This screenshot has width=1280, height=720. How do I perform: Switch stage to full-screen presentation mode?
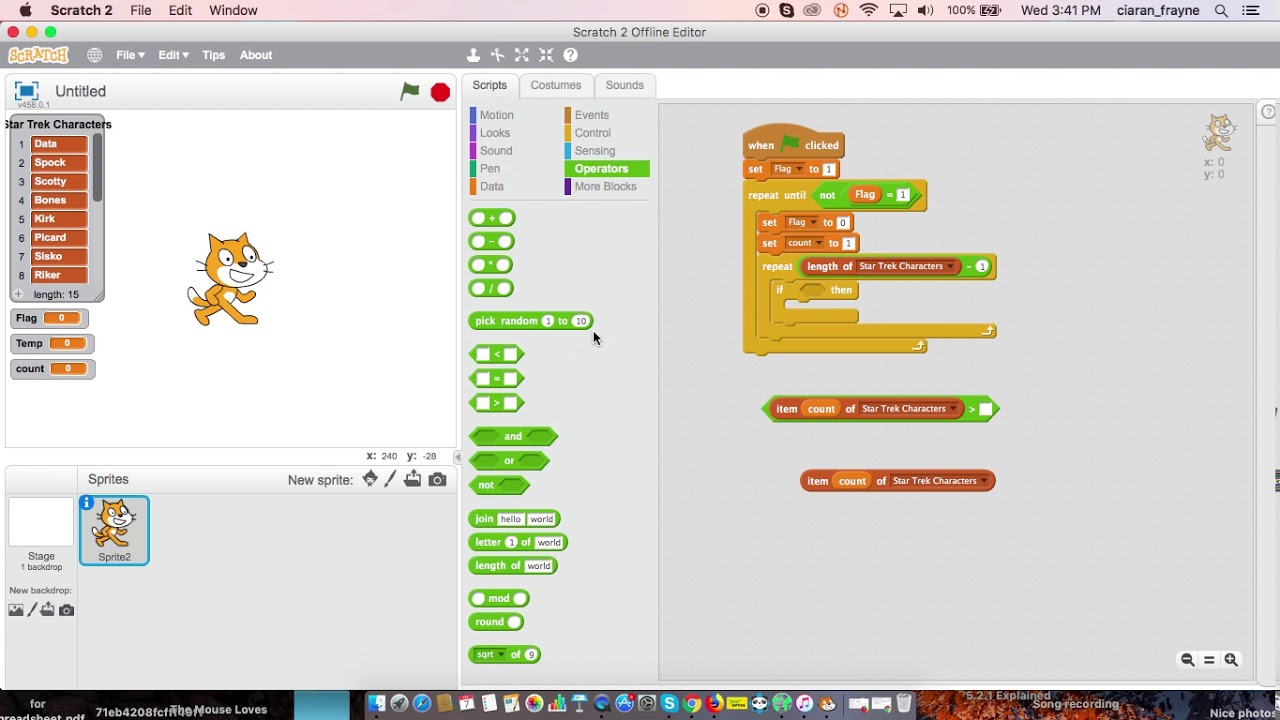coord(27,90)
